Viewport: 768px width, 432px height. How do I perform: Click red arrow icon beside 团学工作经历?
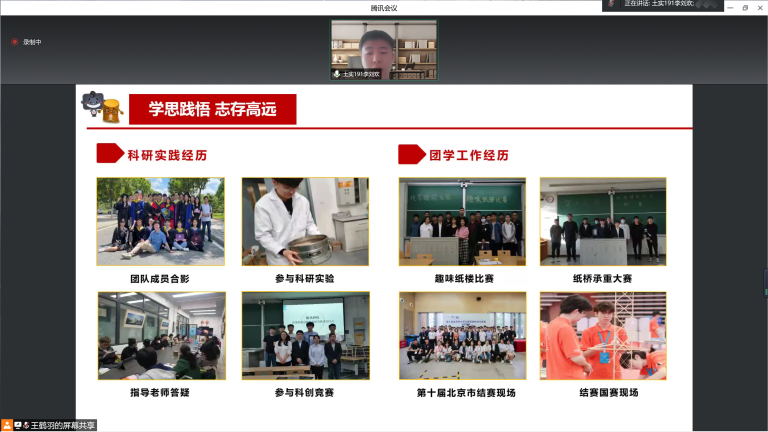[x=411, y=155]
